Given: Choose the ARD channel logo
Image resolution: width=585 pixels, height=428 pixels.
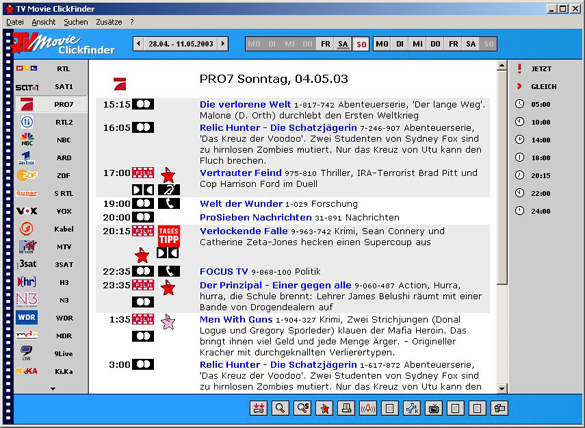Looking at the screenshot, I should coord(26,158).
